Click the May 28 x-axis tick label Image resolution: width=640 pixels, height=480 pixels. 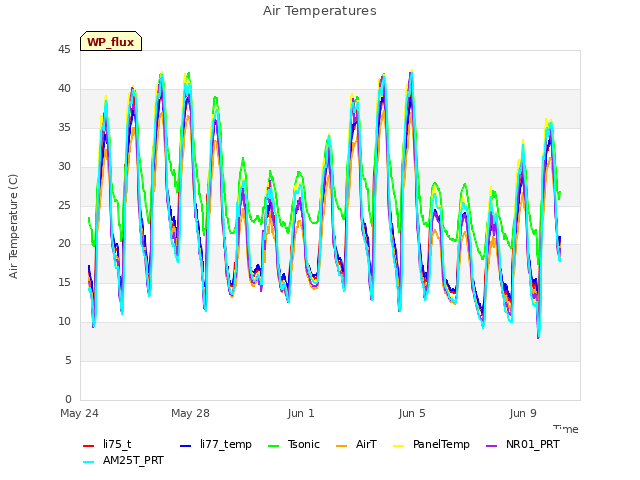click(x=191, y=413)
